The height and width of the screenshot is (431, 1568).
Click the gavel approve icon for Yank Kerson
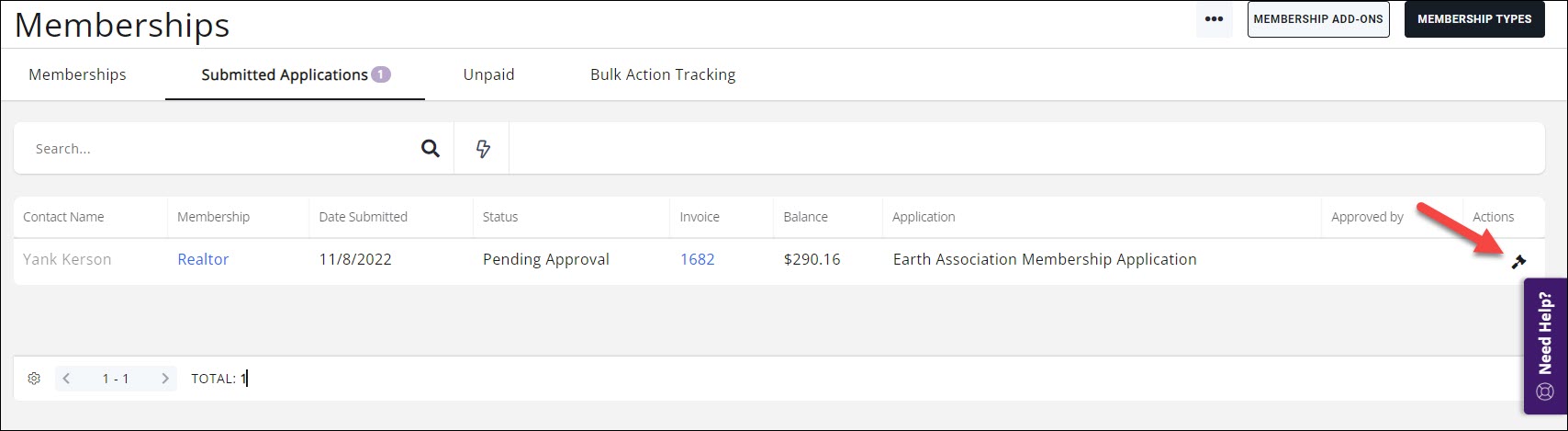[1518, 262]
